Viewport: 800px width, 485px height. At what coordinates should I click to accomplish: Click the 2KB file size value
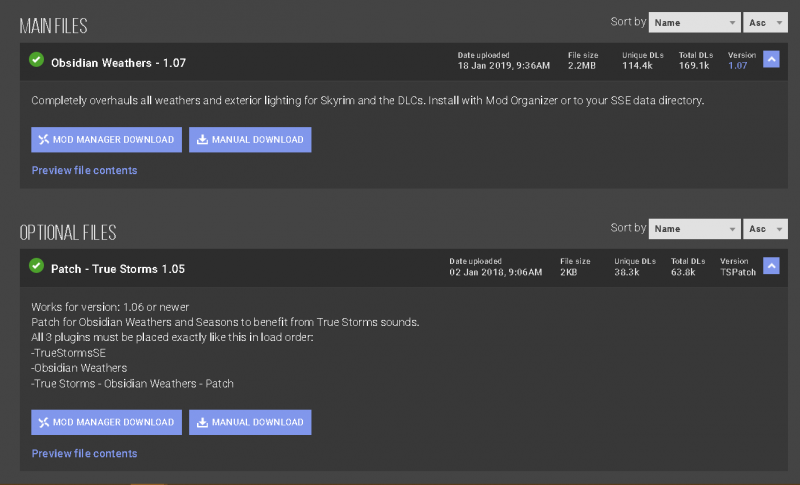tap(568, 272)
